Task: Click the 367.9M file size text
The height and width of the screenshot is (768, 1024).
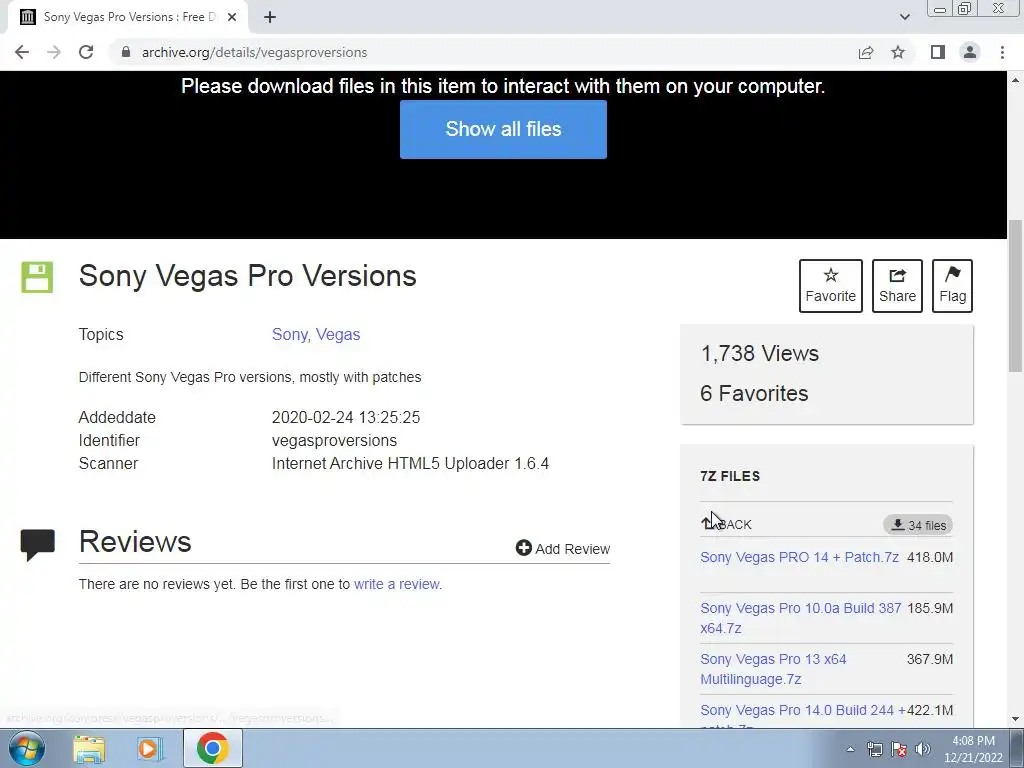Action: click(x=930, y=659)
